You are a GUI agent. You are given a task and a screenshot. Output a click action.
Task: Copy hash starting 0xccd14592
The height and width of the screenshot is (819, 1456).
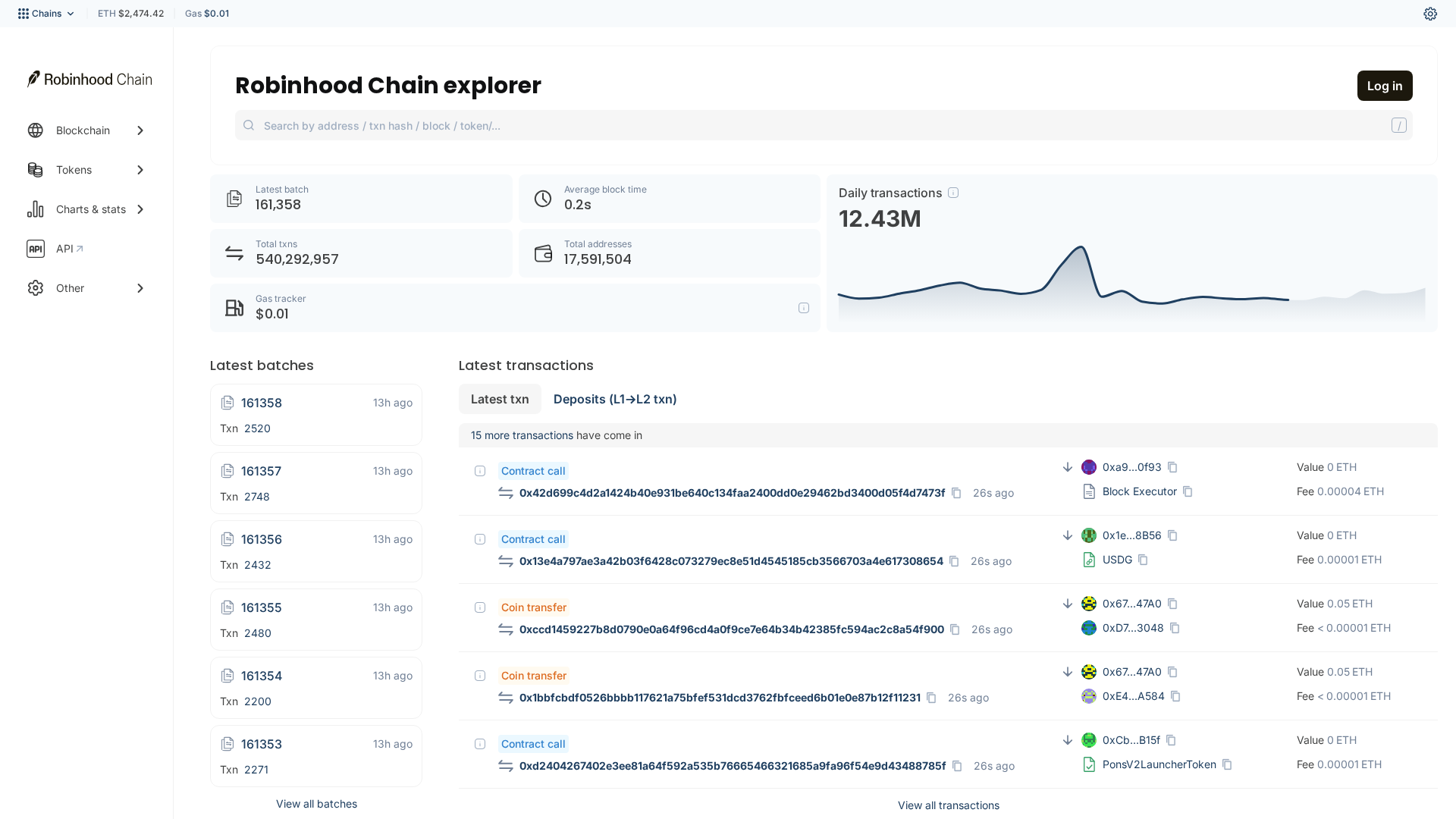pyautogui.click(x=955, y=629)
